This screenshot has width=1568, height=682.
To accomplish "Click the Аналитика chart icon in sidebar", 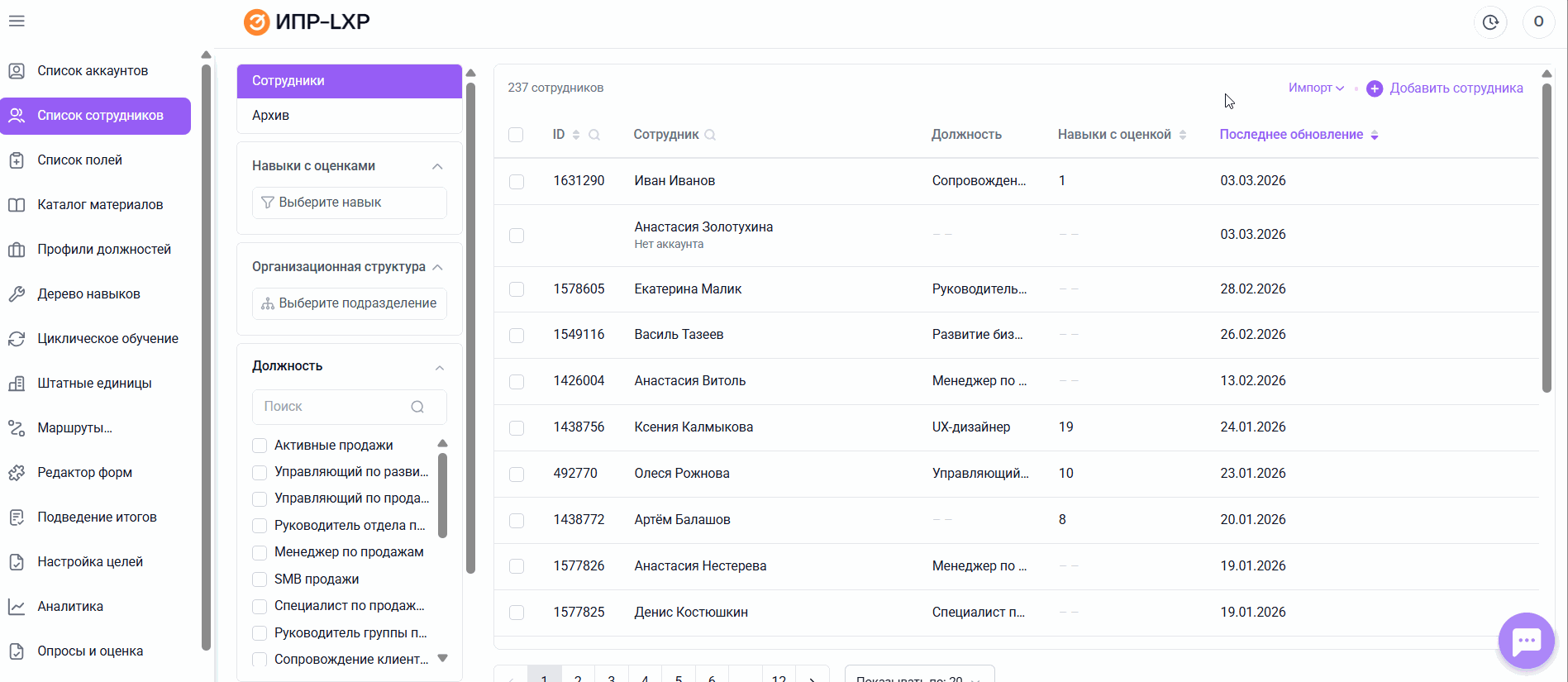I will click(x=17, y=607).
